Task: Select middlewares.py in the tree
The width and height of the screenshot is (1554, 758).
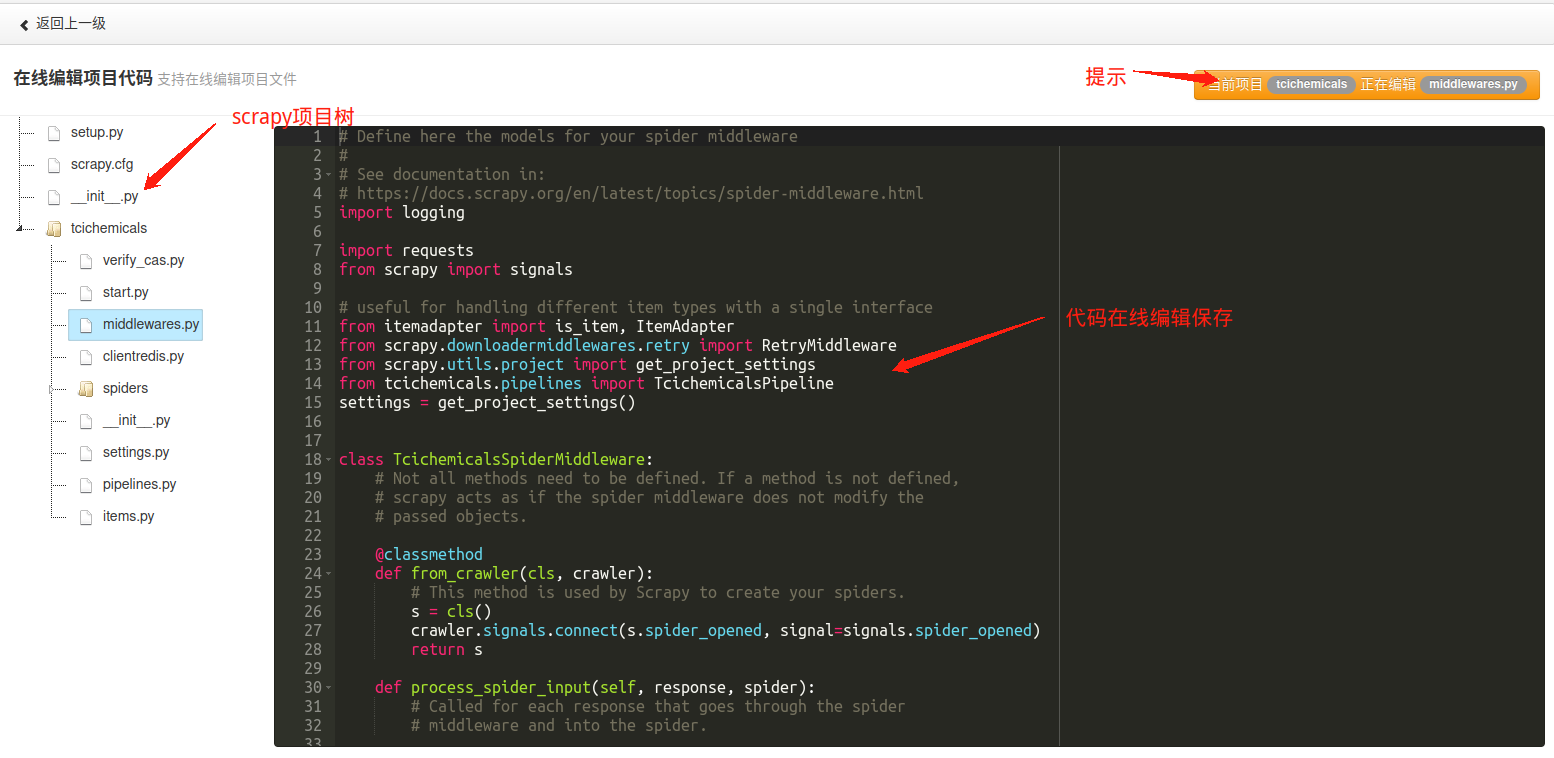Action: pyautogui.click(x=151, y=324)
